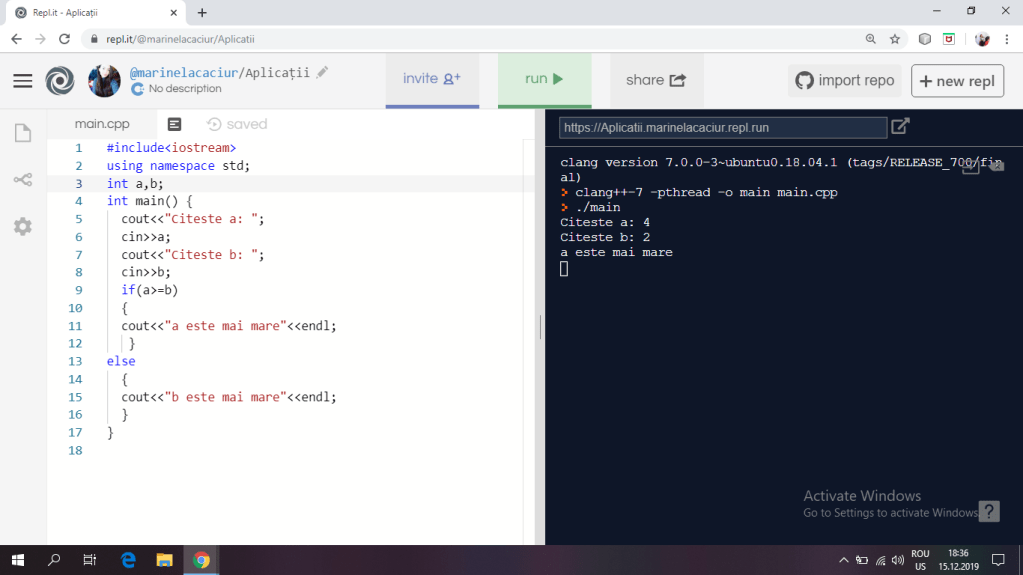
Task: Open repl output in new window
Action: pos(900,126)
